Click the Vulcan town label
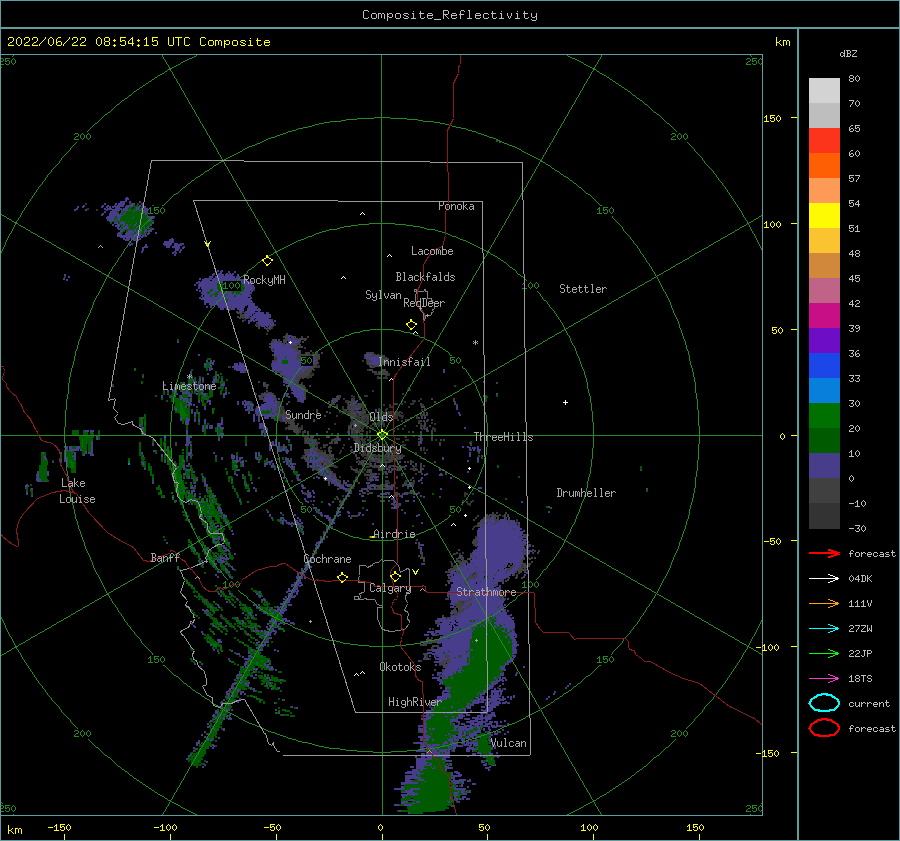900x841 pixels. [x=509, y=743]
